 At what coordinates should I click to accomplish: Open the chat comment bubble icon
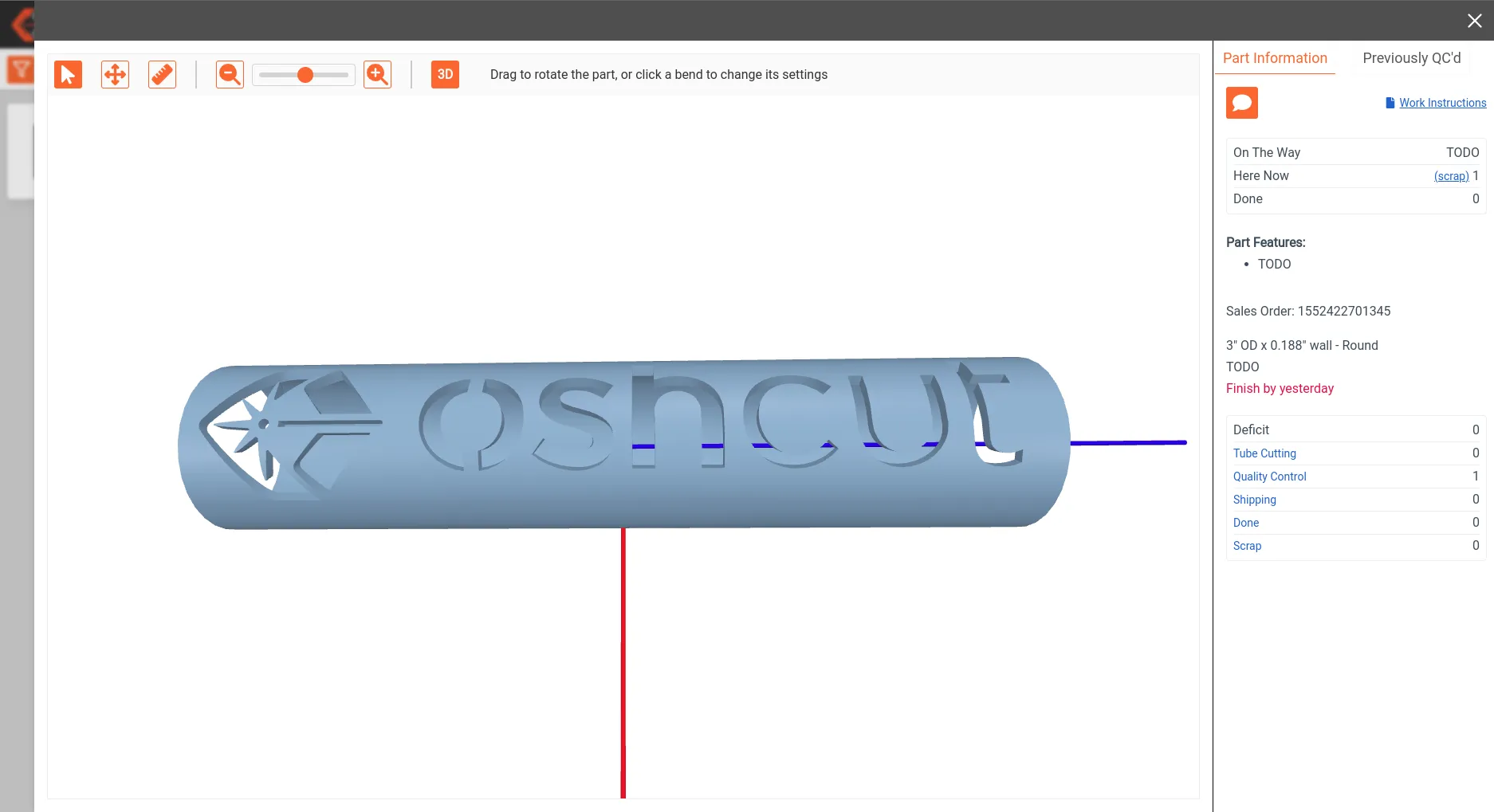(1241, 102)
